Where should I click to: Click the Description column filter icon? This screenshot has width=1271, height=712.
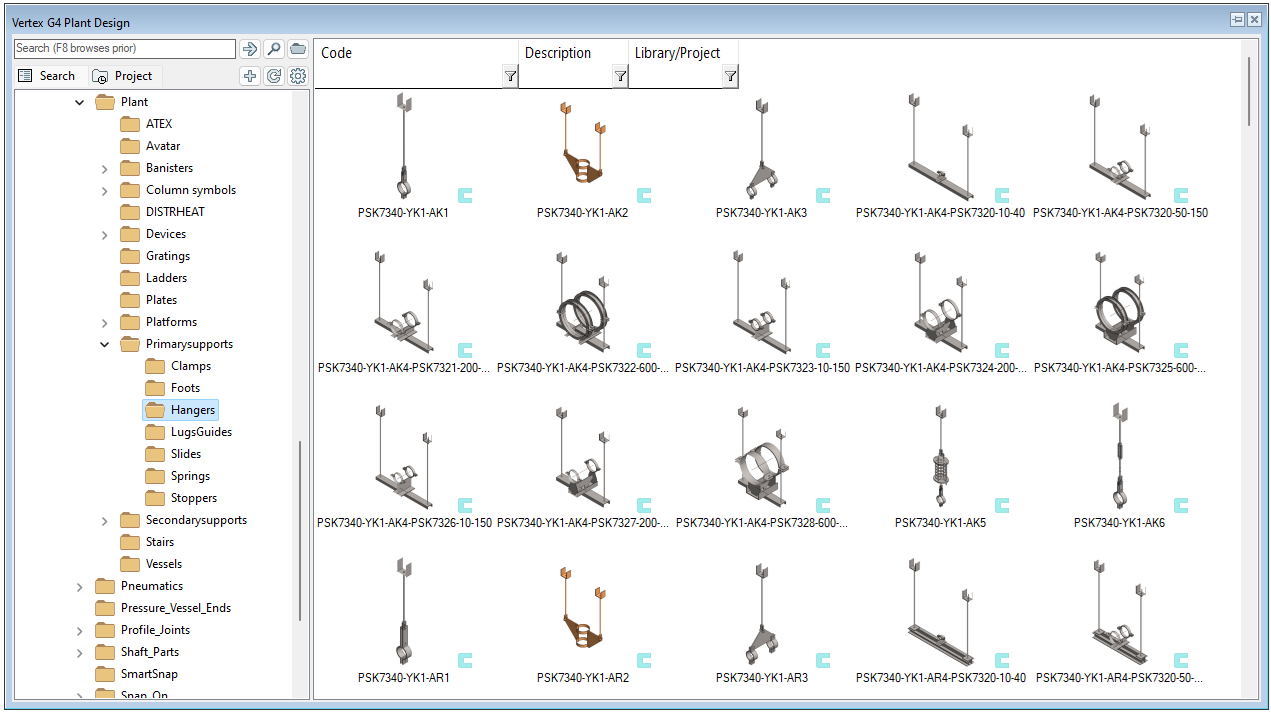click(620, 76)
